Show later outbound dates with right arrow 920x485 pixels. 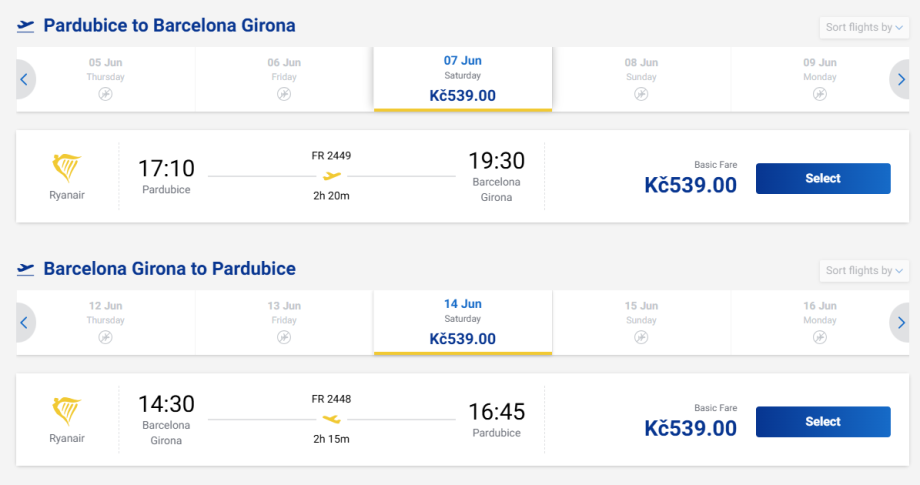(901, 79)
